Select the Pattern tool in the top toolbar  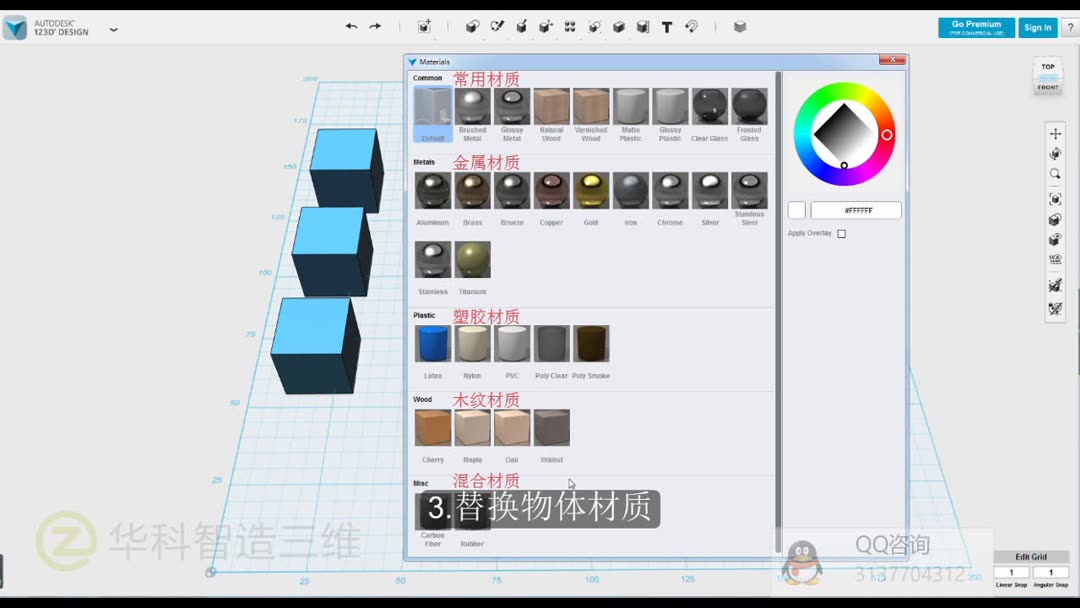pyautogui.click(x=569, y=27)
